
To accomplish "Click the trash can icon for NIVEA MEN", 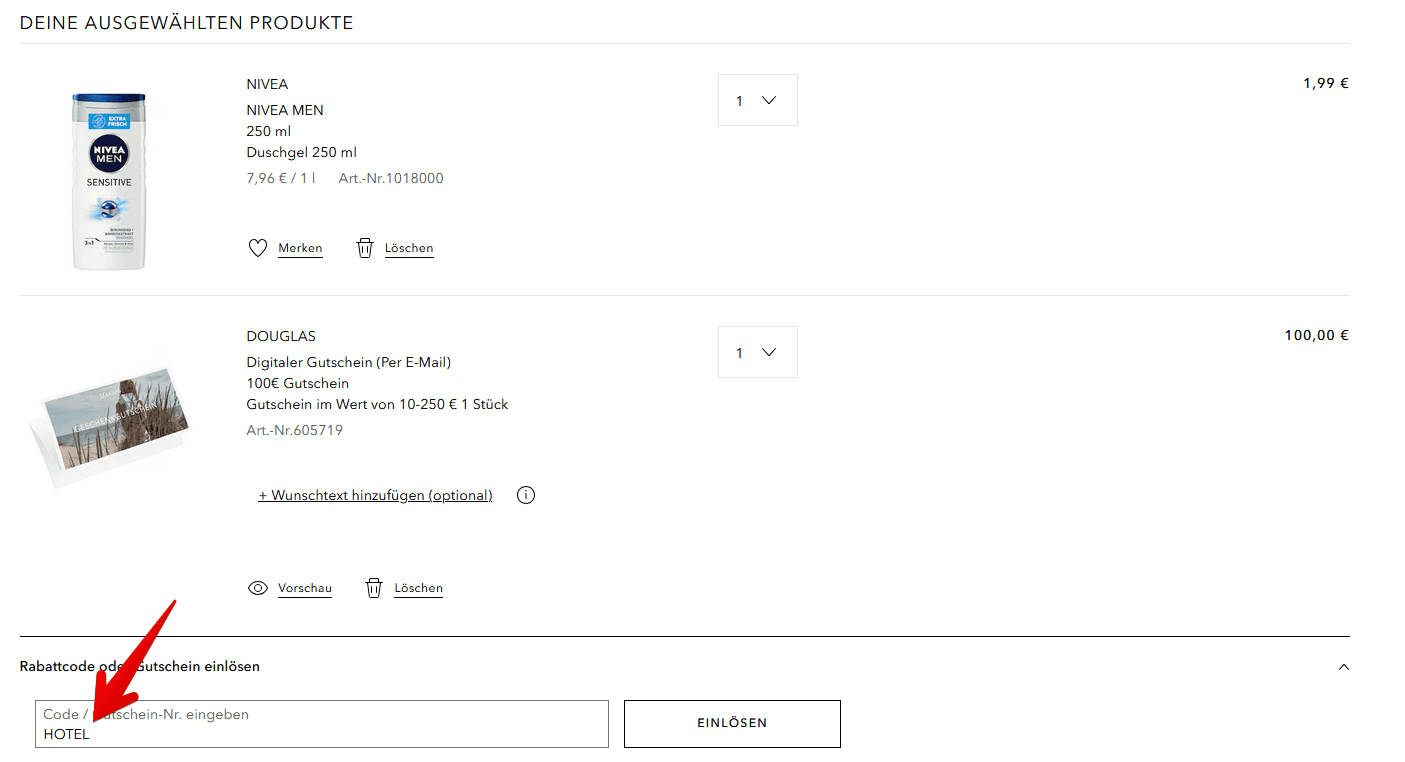I will click(x=365, y=248).
